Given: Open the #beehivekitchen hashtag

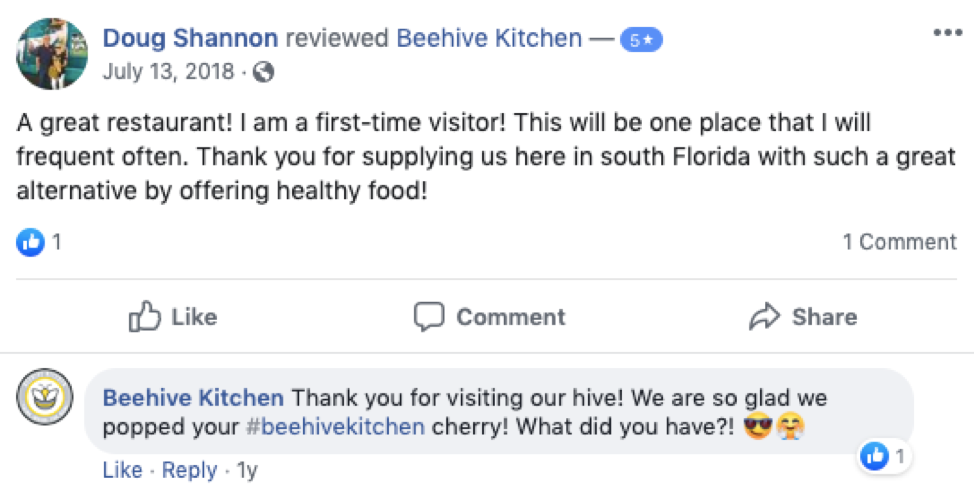Looking at the screenshot, I should 335,427.
